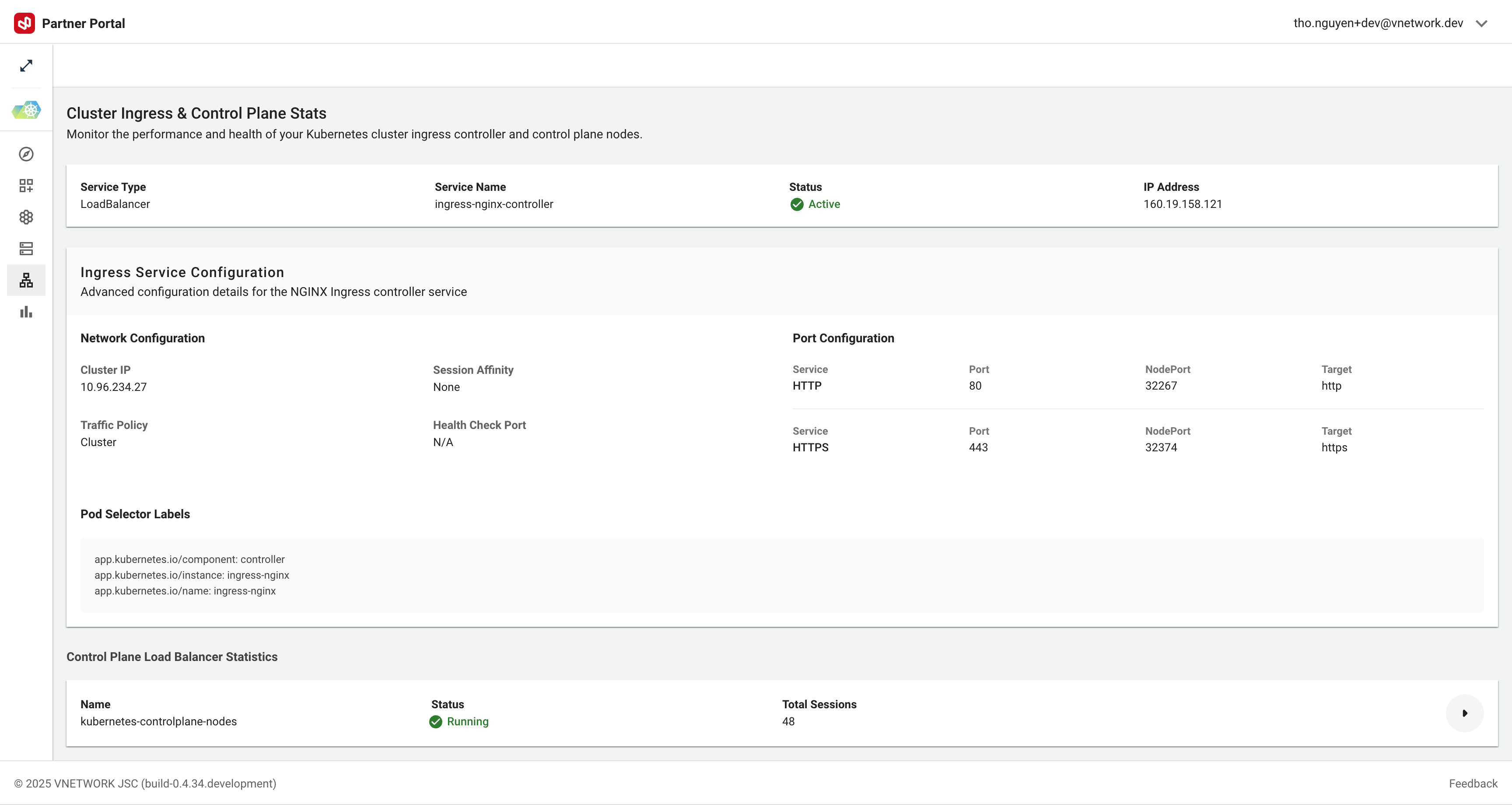1512x805 pixels.
Task: Select the server storage icon in sidebar
Action: (x=26, y=249)
